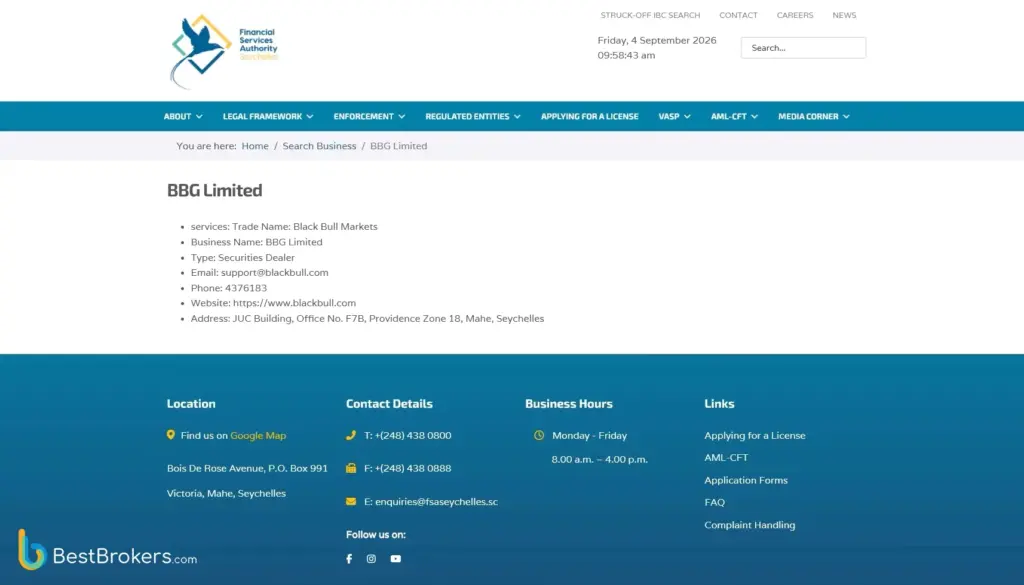Click the Financial Services Authority logo
The width and height of the screenshot is (1024, 585).
click(224, 52)
